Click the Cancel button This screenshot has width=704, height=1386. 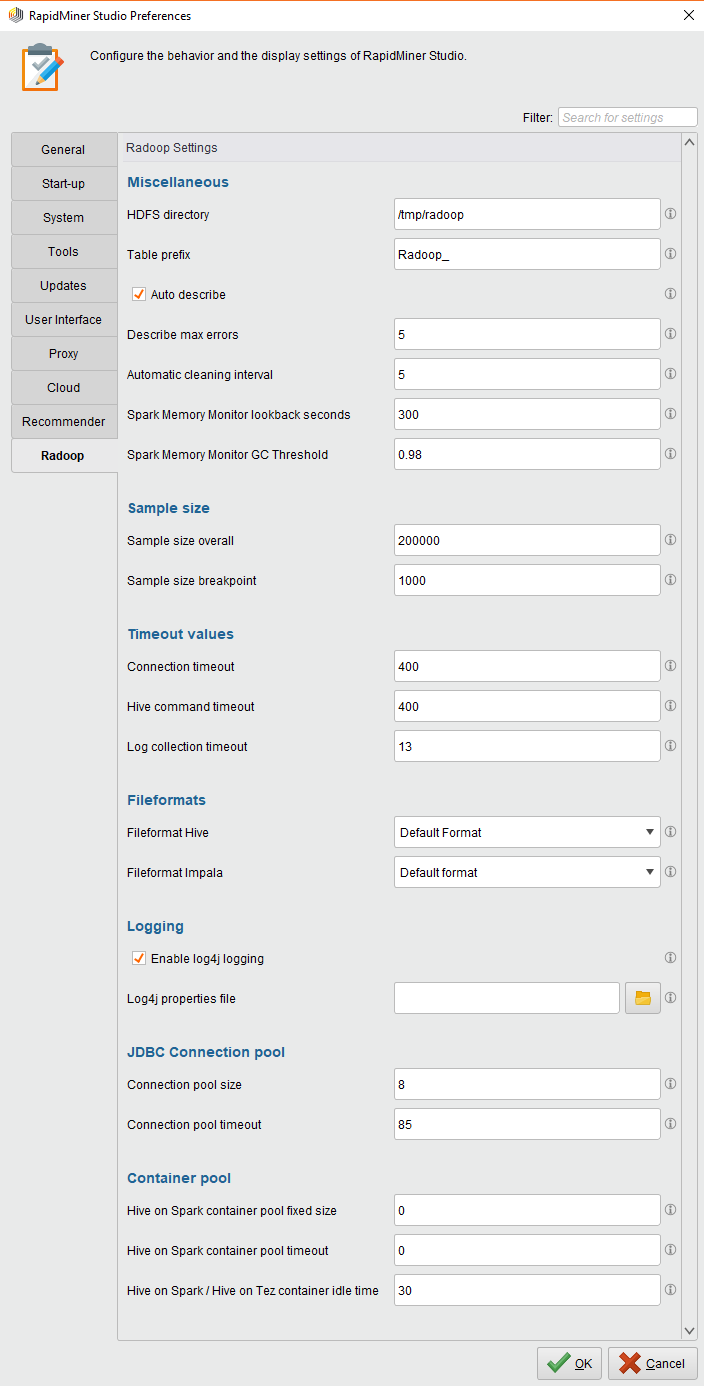tap(653, 1363)
